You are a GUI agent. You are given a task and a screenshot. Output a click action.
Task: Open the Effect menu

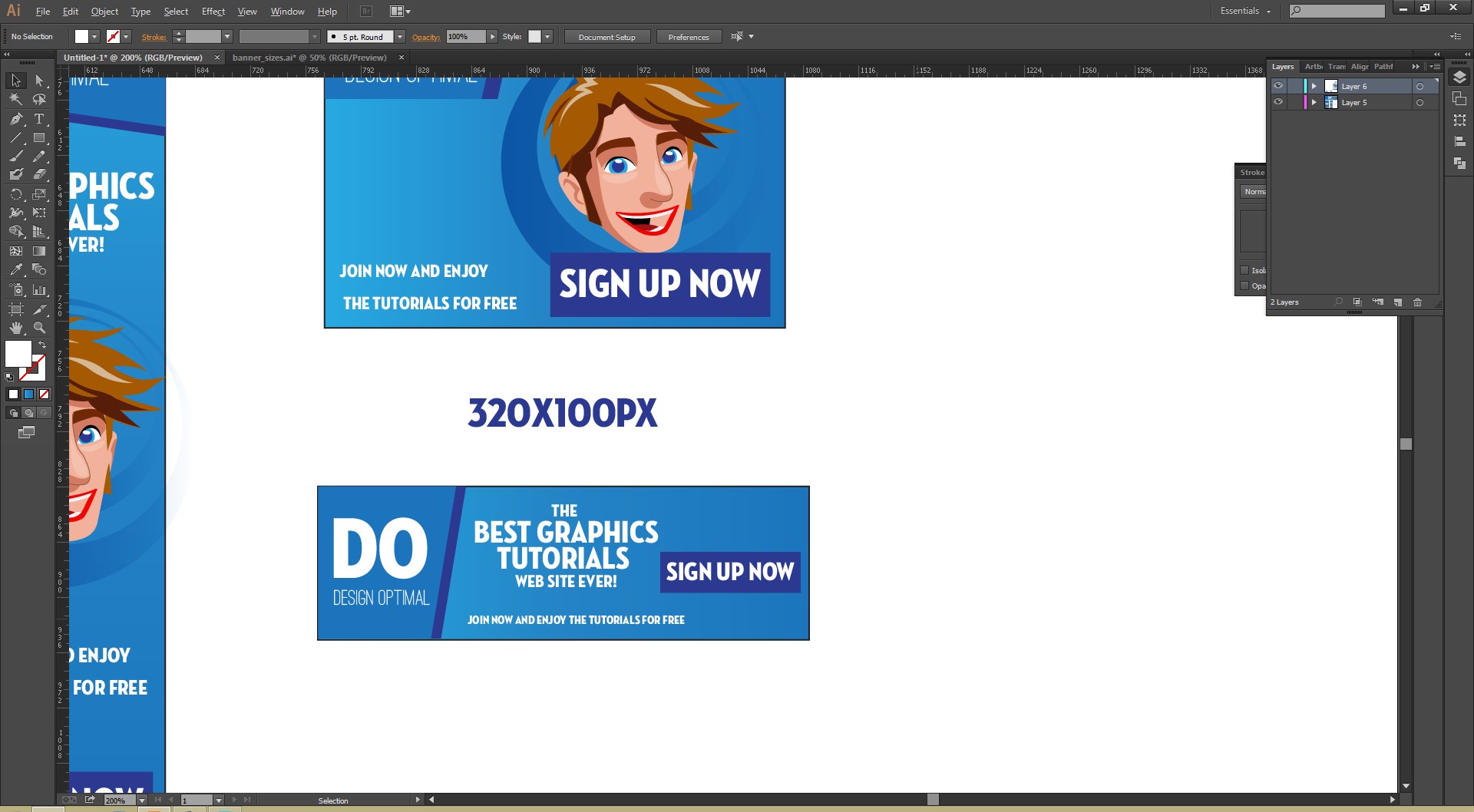213,12
